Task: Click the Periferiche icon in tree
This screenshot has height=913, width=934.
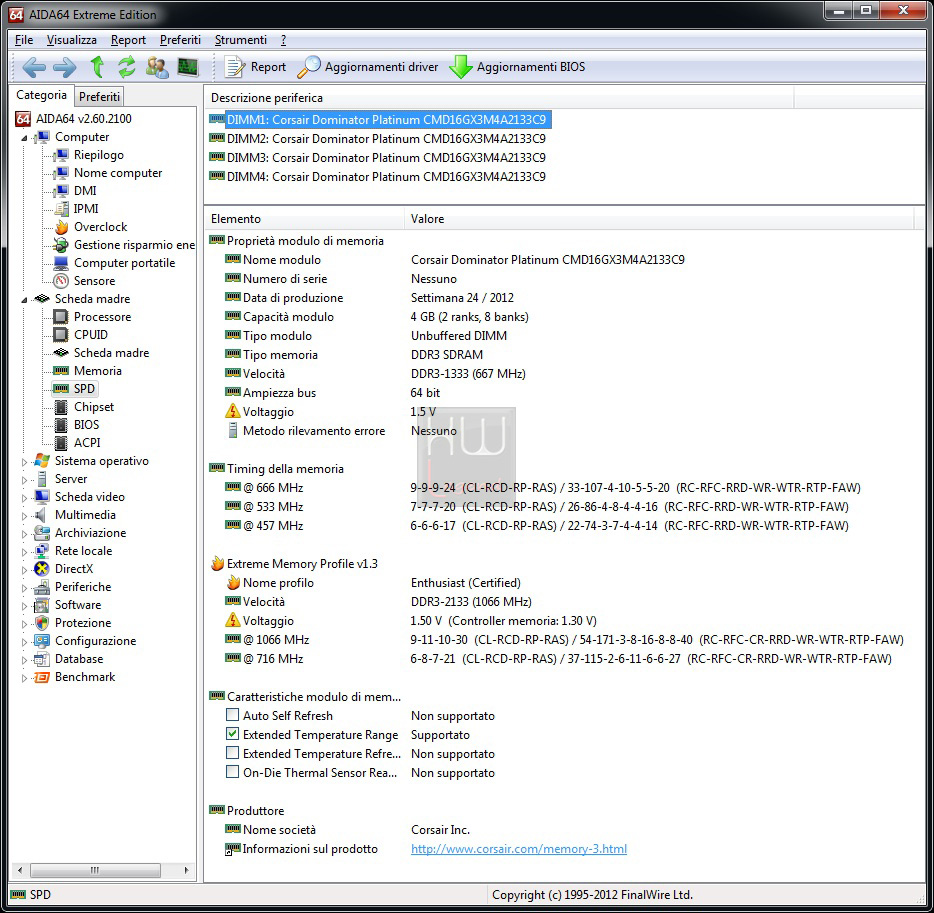Action: pos(42,587)
